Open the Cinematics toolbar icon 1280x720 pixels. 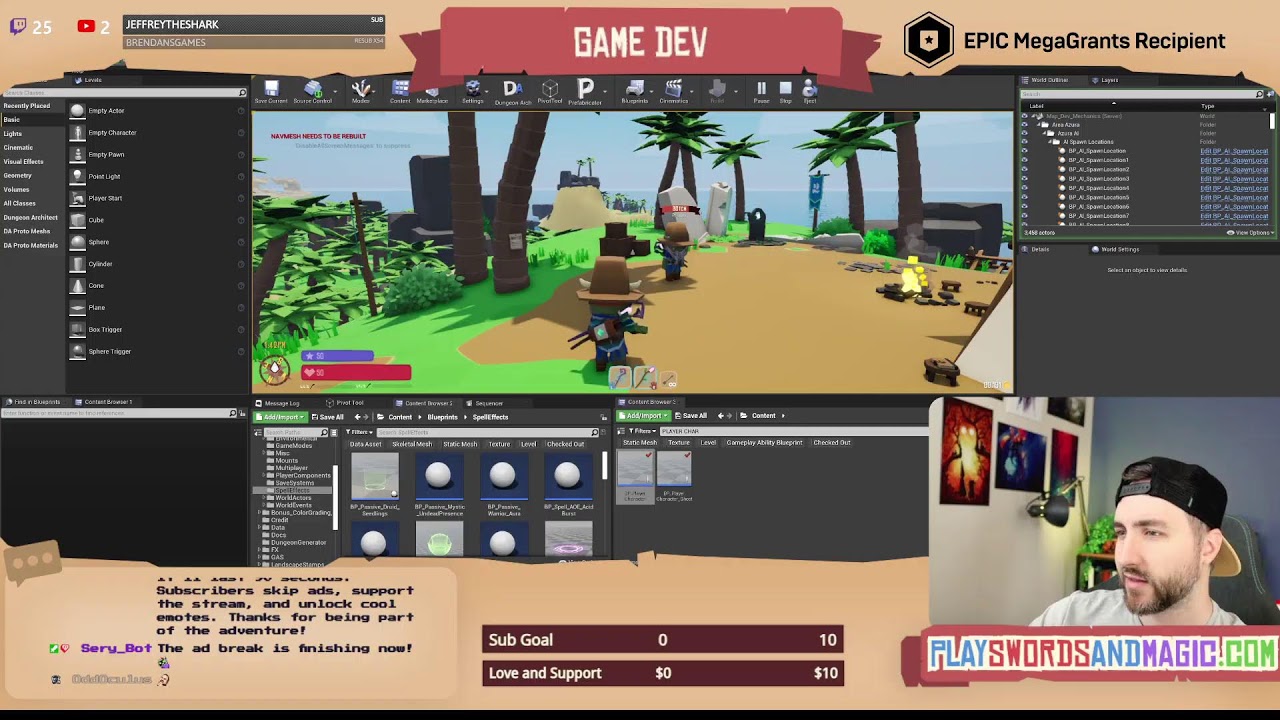click(674, 92)
